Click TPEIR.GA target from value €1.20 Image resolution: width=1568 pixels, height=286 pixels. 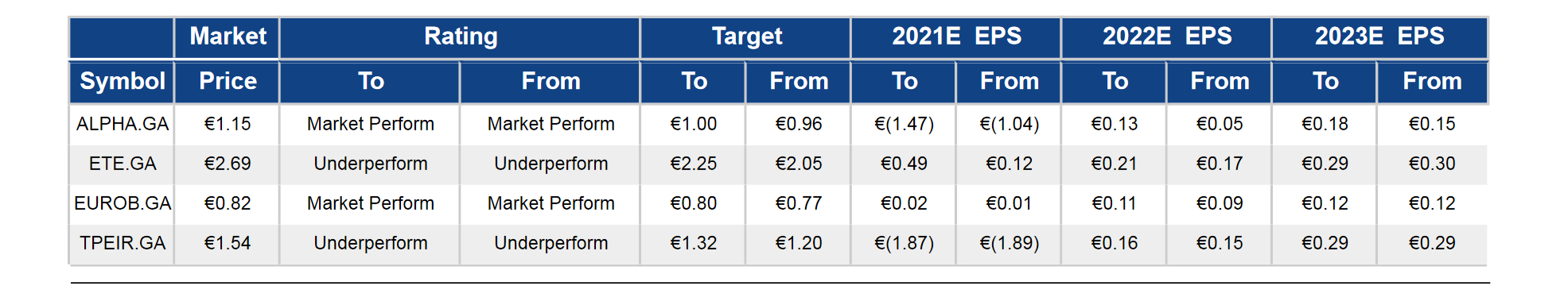tap(799, 243)
